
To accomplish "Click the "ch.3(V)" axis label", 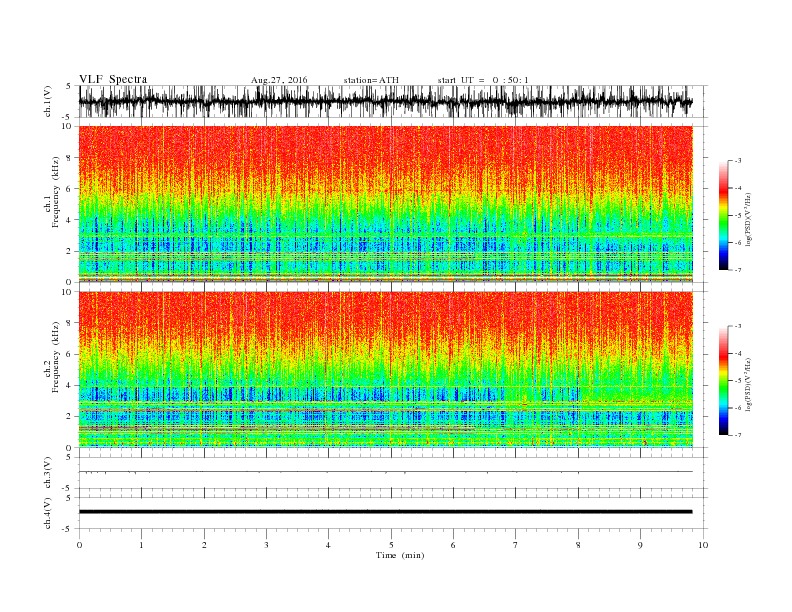I will coord(48,473).
